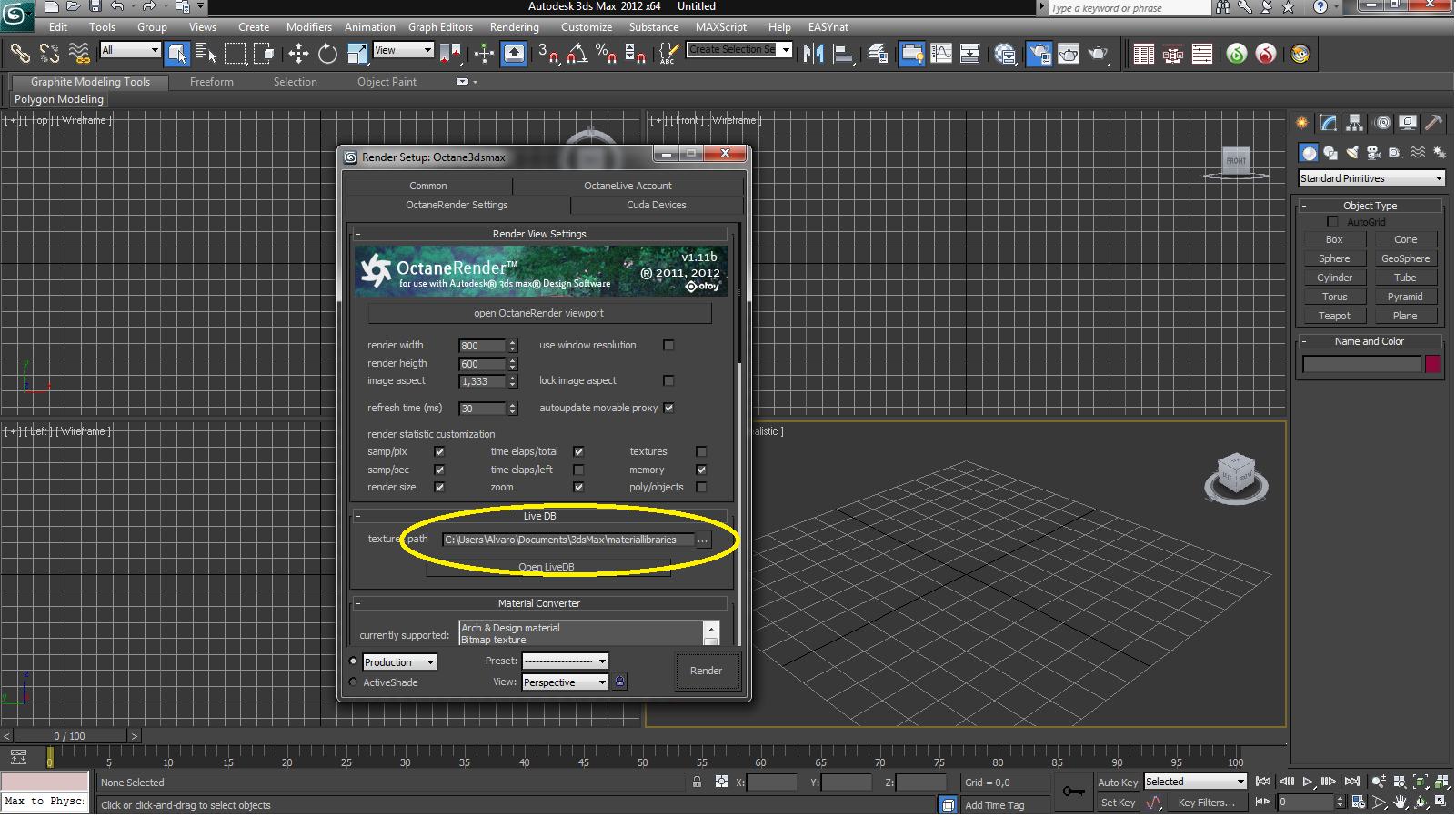Image resolution: width=1456 pixels, height=818 pixels.
Task: Select the ActiveShade radio button
Action: [x=354, y=682]
